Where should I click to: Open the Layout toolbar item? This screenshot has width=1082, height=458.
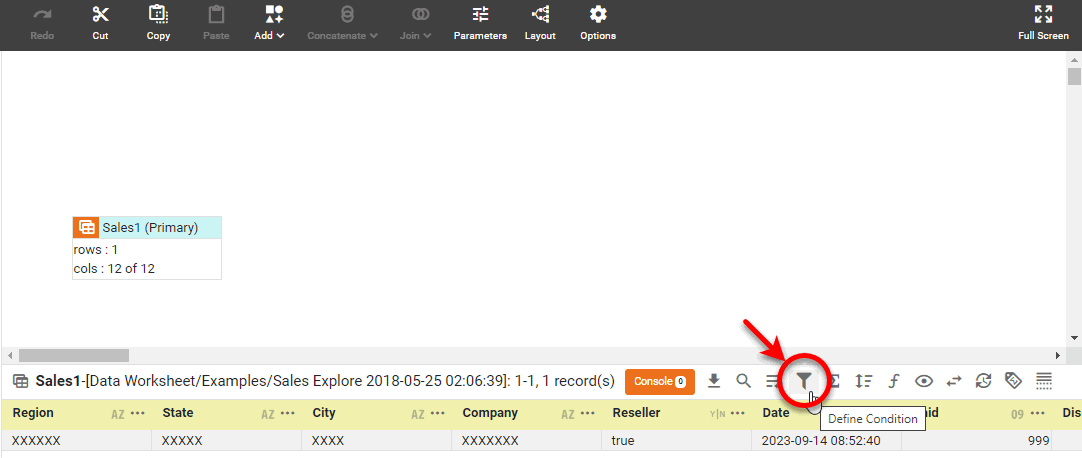[x=540, y=22]
